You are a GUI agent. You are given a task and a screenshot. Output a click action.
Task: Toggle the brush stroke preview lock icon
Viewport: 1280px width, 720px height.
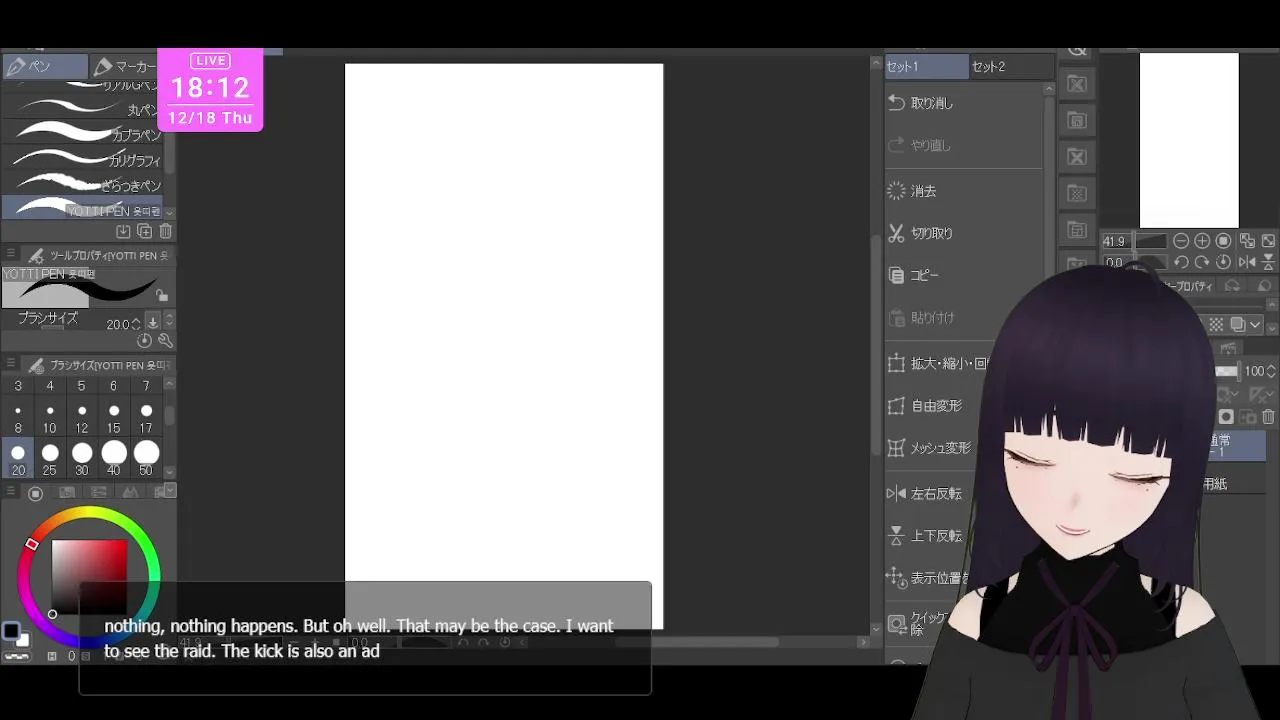162,295
